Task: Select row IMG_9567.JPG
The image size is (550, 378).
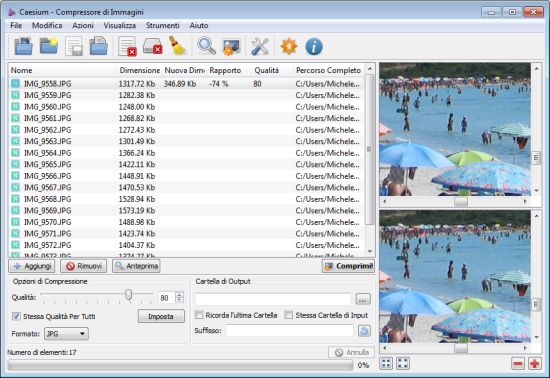Action: coord(187,187)
